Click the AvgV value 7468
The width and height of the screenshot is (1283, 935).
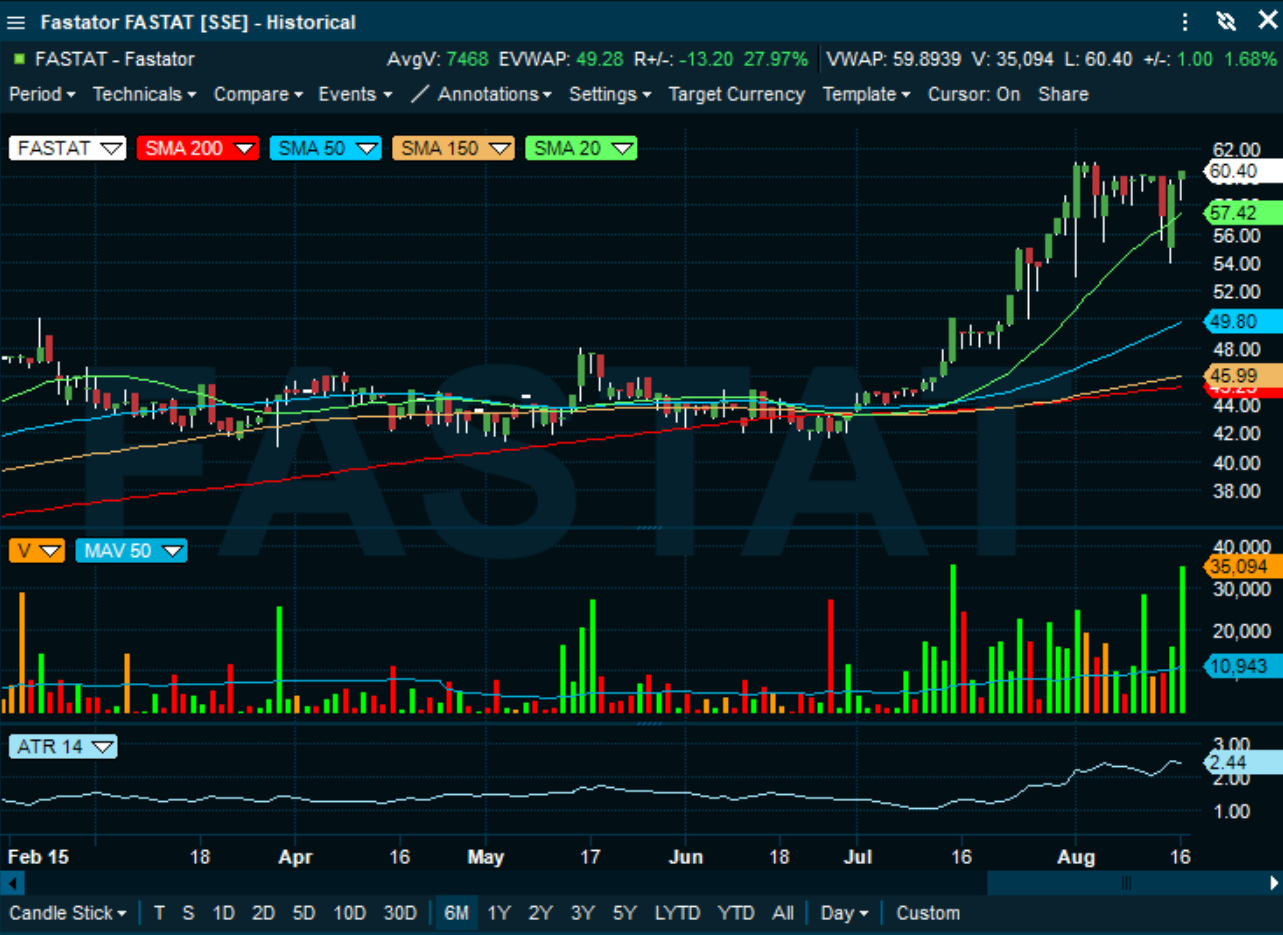click(467, 59)
